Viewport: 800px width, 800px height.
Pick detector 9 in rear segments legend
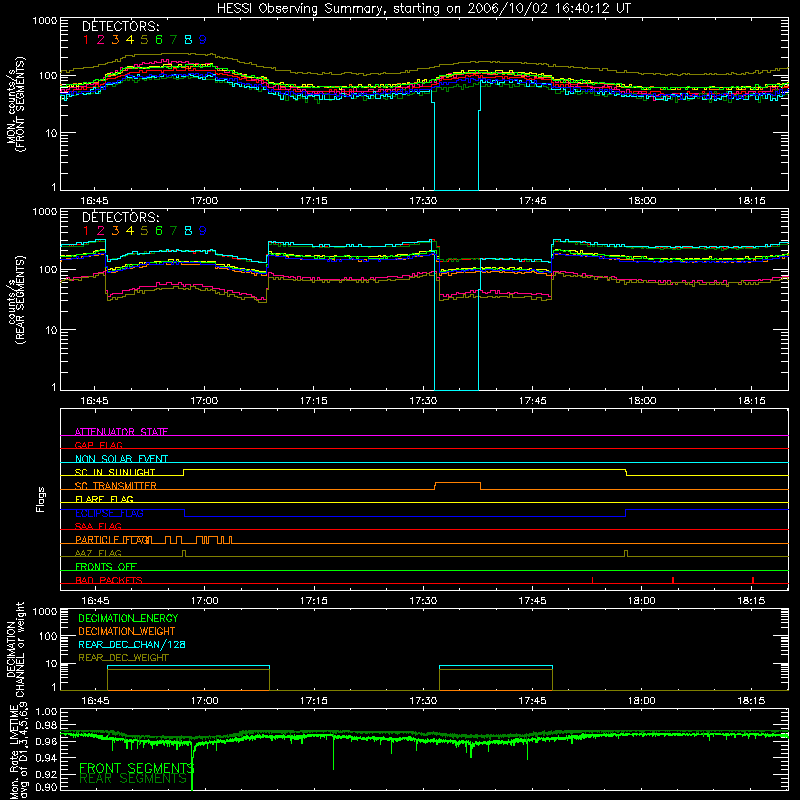[x=203, y=231]
